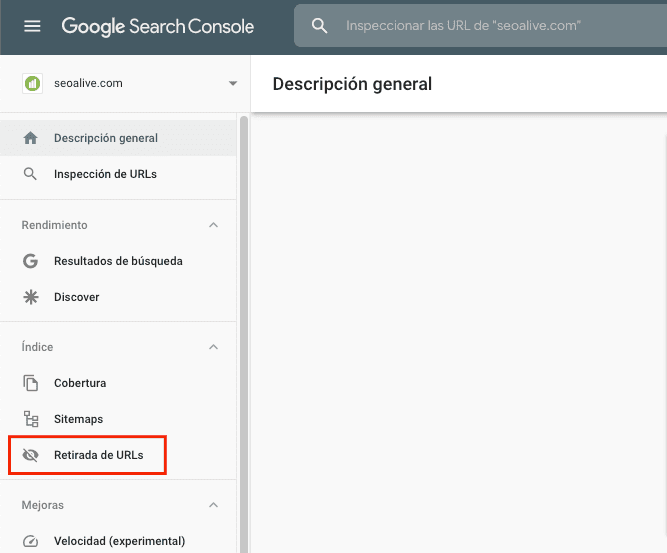The width and height of the screenshot is (667, 553).
Task: Click the Mejoras section heading
Action: pyautogui.click(x=43, y=505)
